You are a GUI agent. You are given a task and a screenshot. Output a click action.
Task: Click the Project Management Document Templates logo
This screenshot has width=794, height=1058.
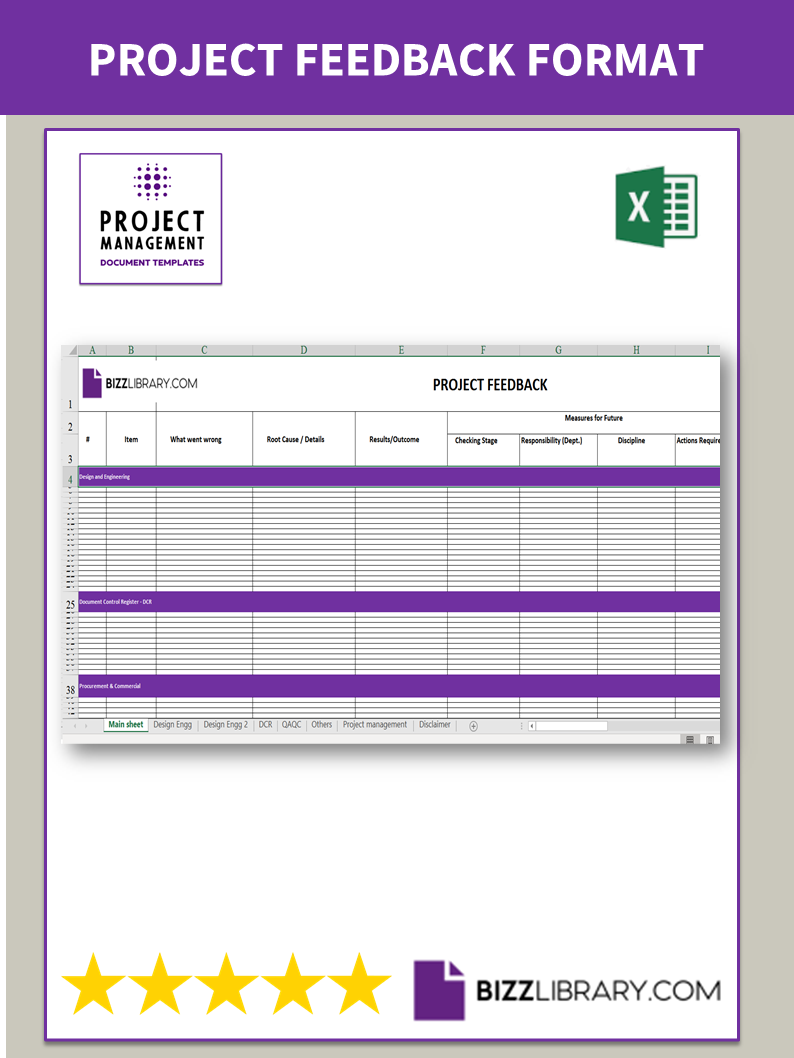click(151, 219)
